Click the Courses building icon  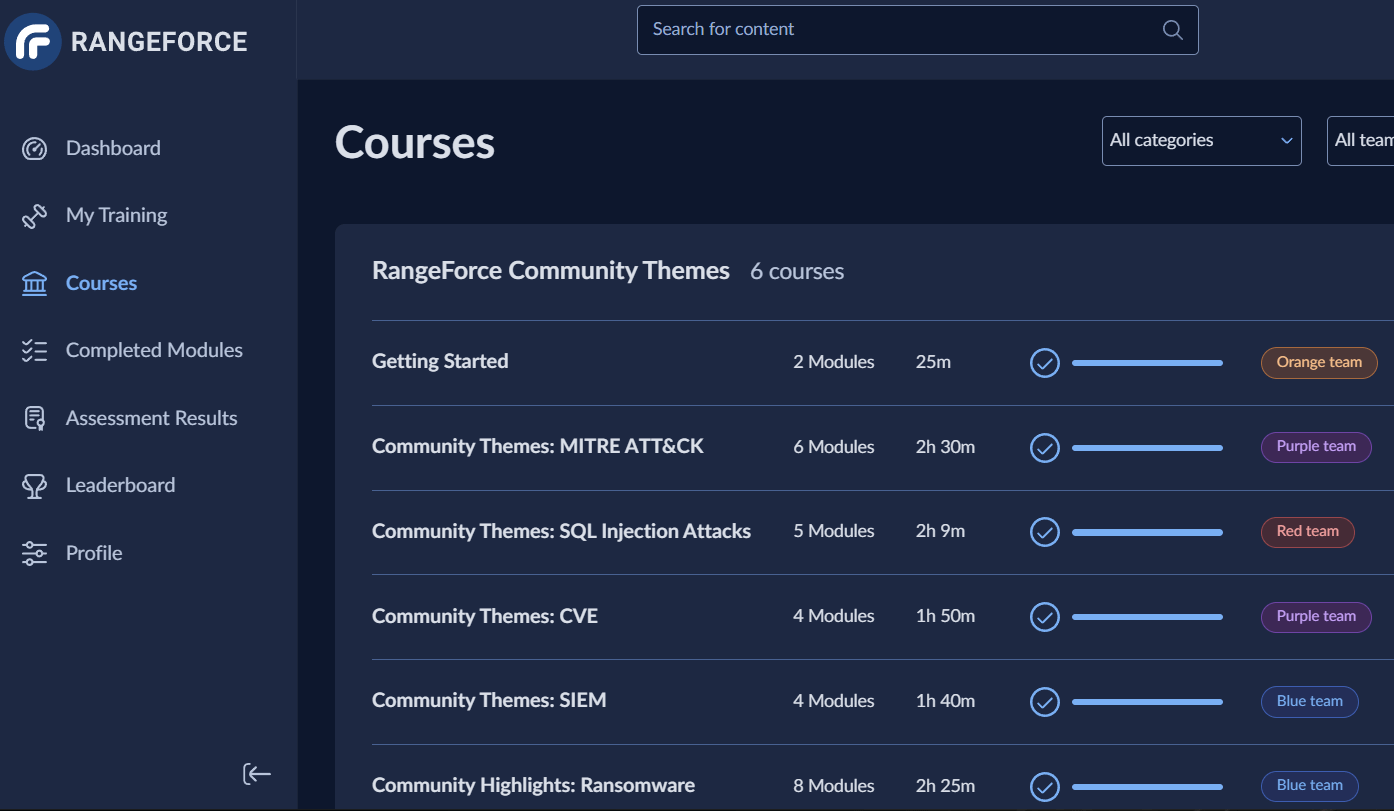click(x=34, y=284)
